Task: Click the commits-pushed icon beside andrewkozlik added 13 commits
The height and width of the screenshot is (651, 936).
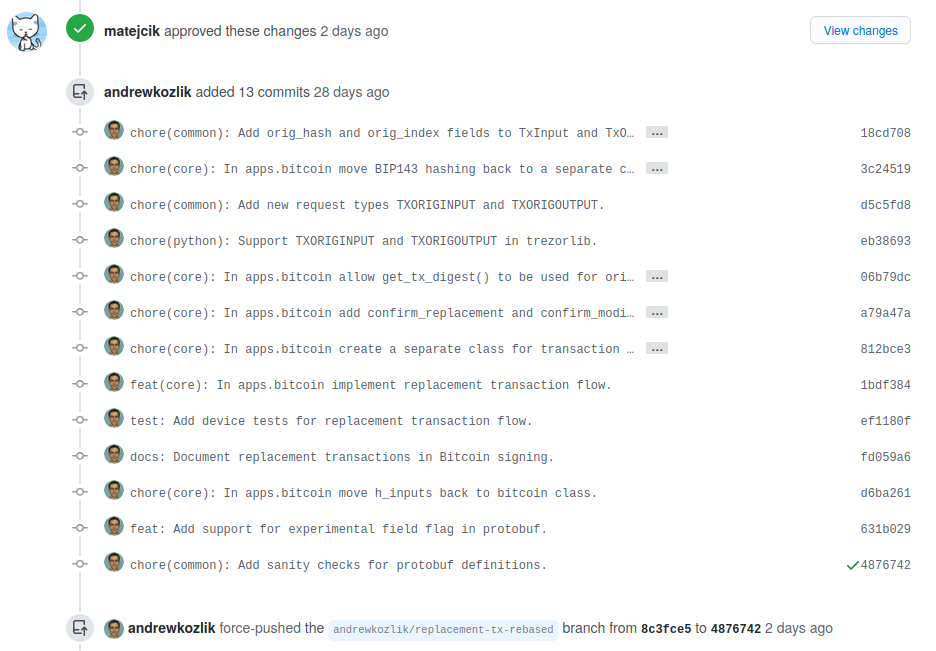Action: [x=80, y=92]
